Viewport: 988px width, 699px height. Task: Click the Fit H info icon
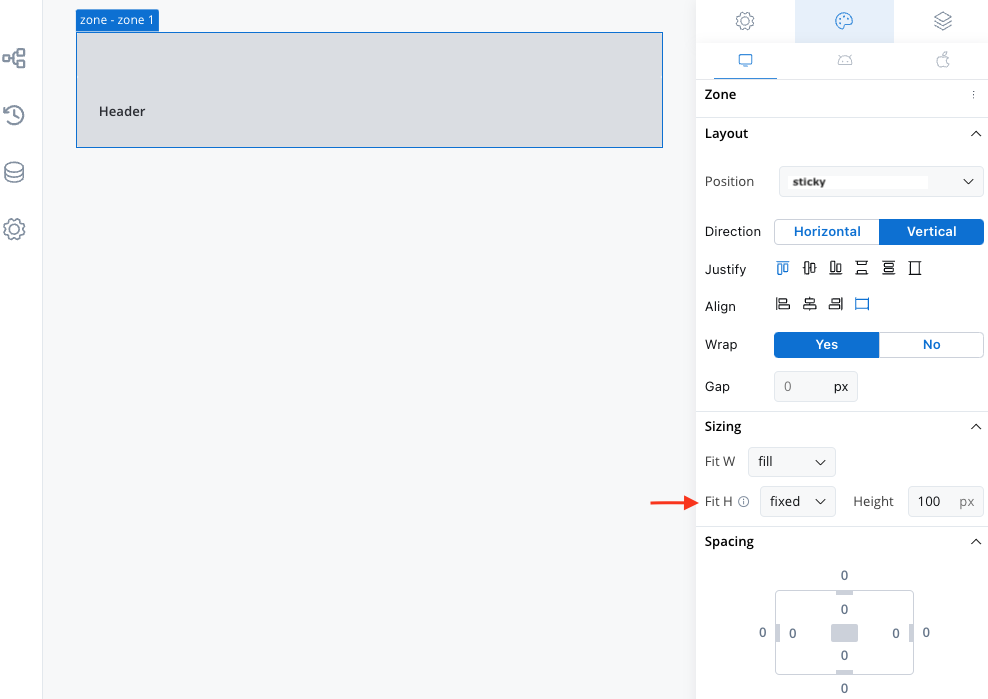744,502
